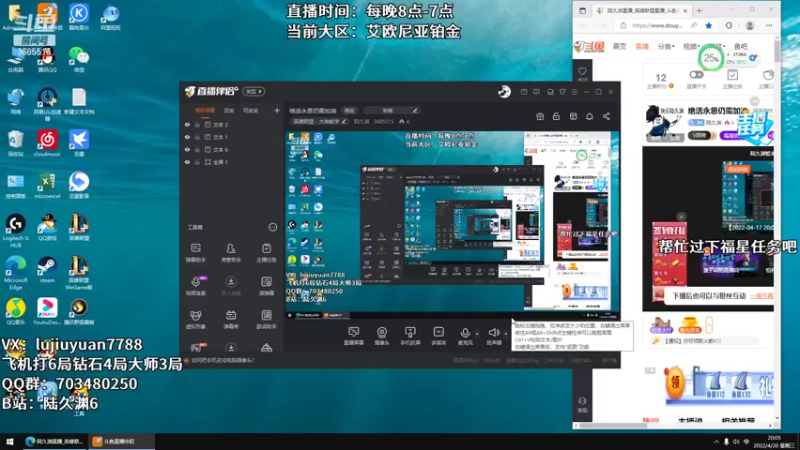The height and width of the screenshot is (450, 800).
Task: Toggle the lock on 全屏 1 layer
Action: [x=197, y=162]
